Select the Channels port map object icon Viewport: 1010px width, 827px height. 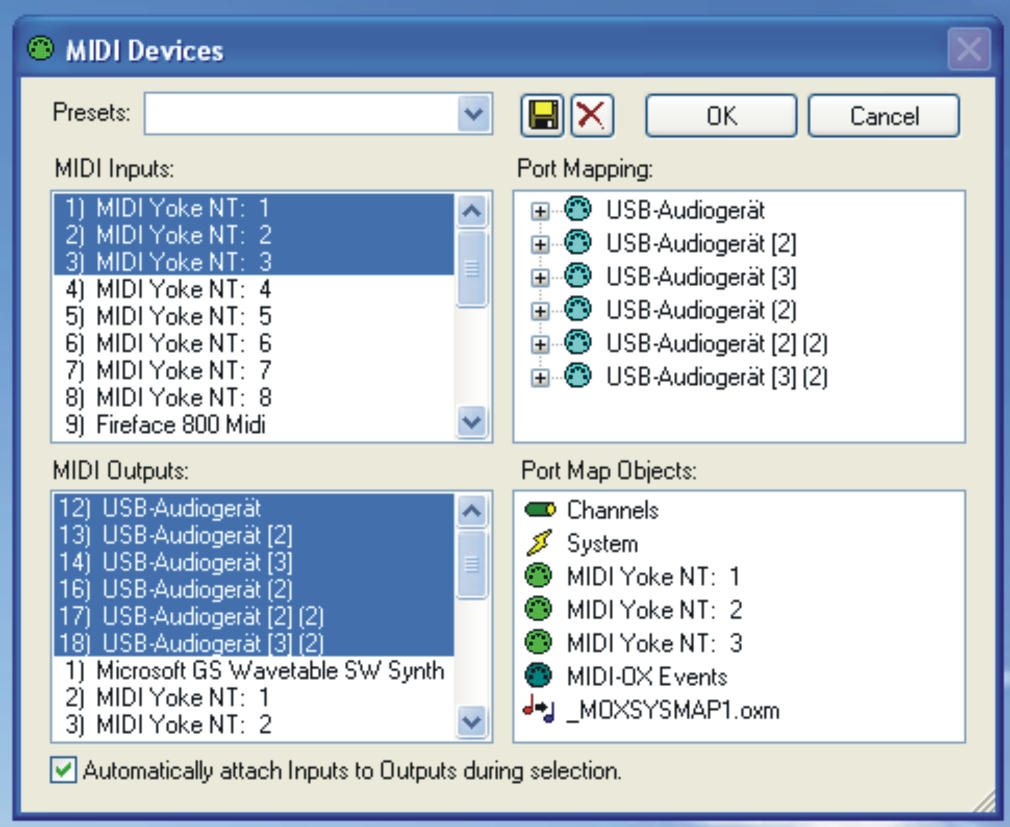(540, 510)
